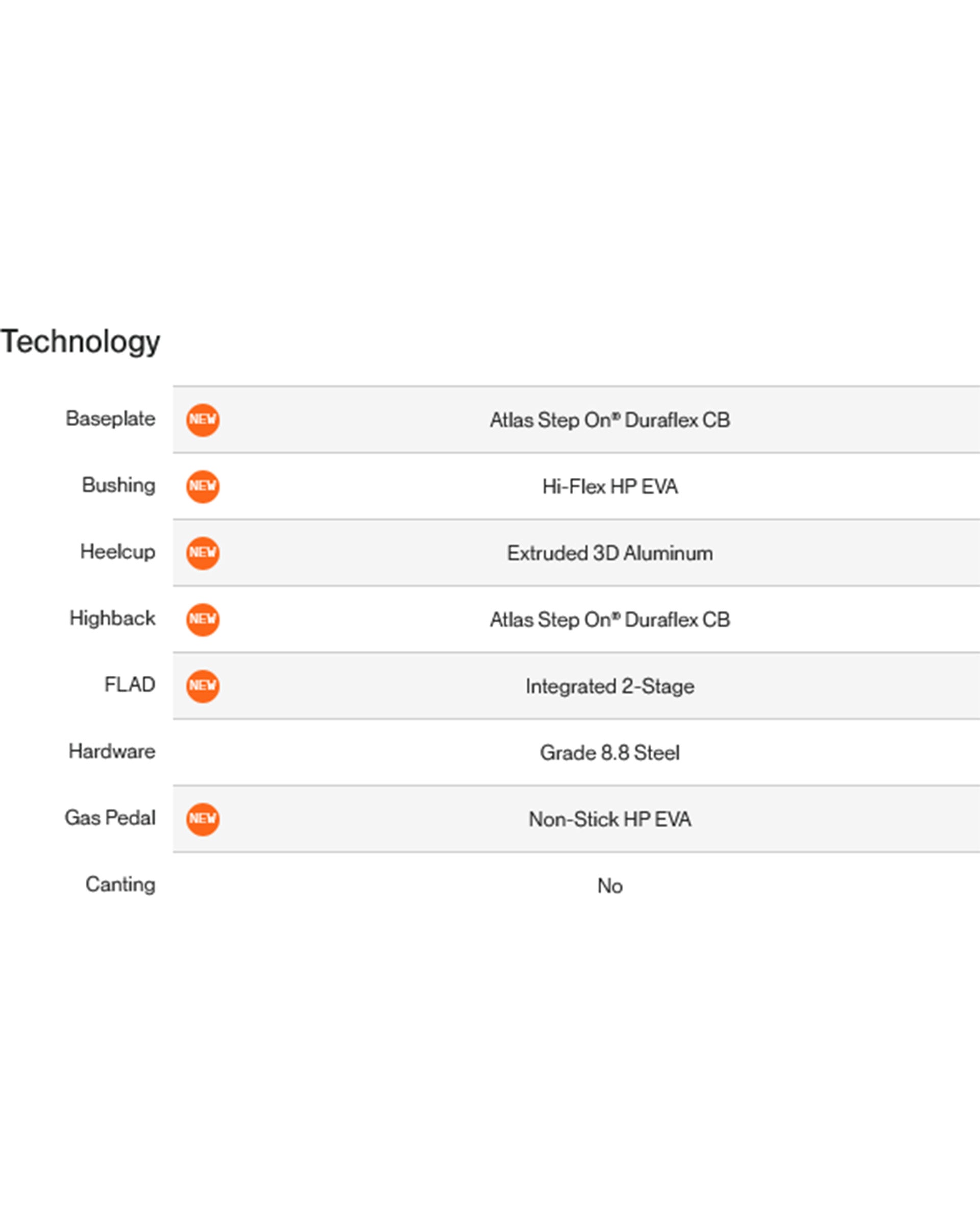Screen dimensions: 980x1225
Task: Tap the NEW badge beside FLAD
Action: 203,687
